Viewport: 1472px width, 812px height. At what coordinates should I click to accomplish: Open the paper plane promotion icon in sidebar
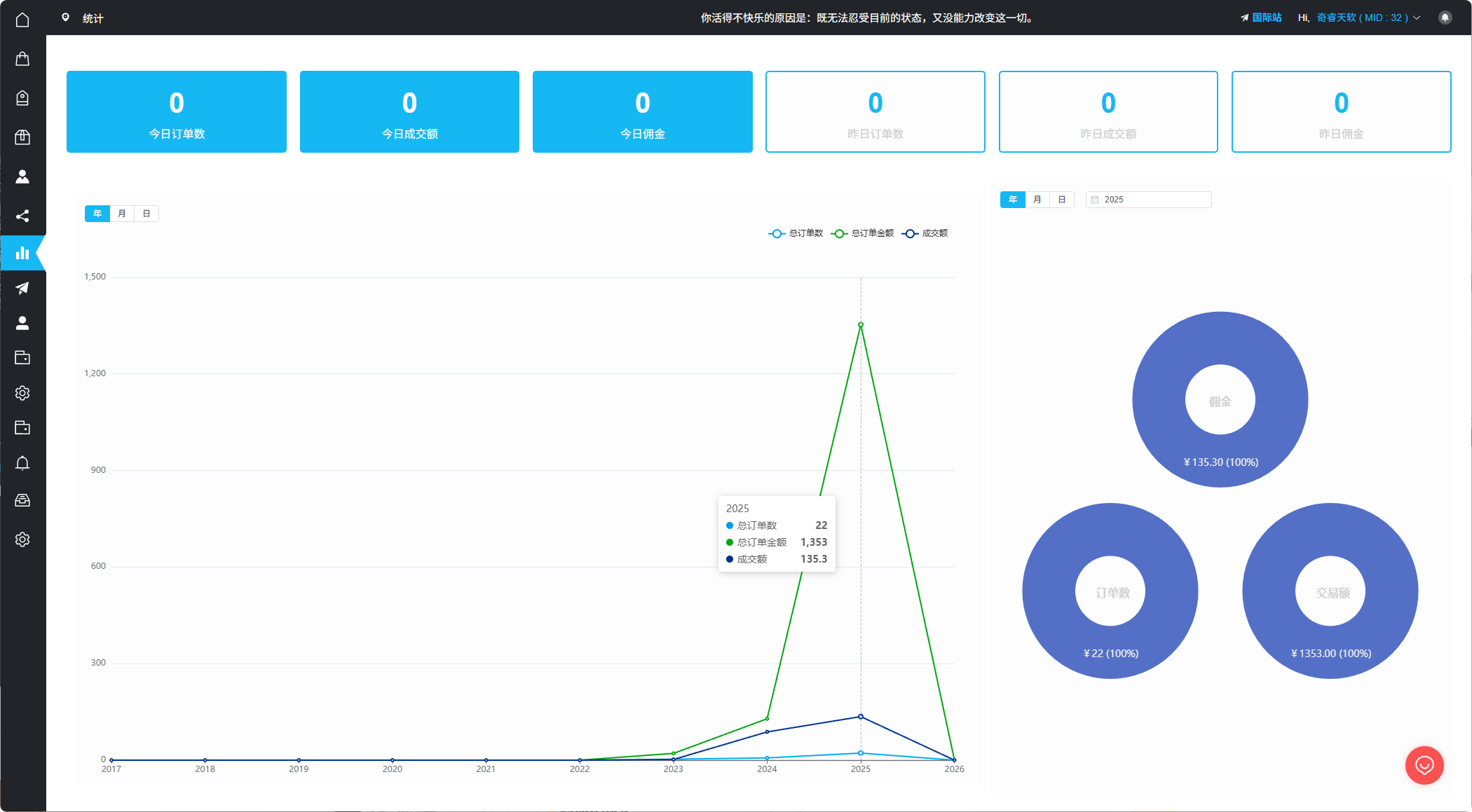point(22,289)
